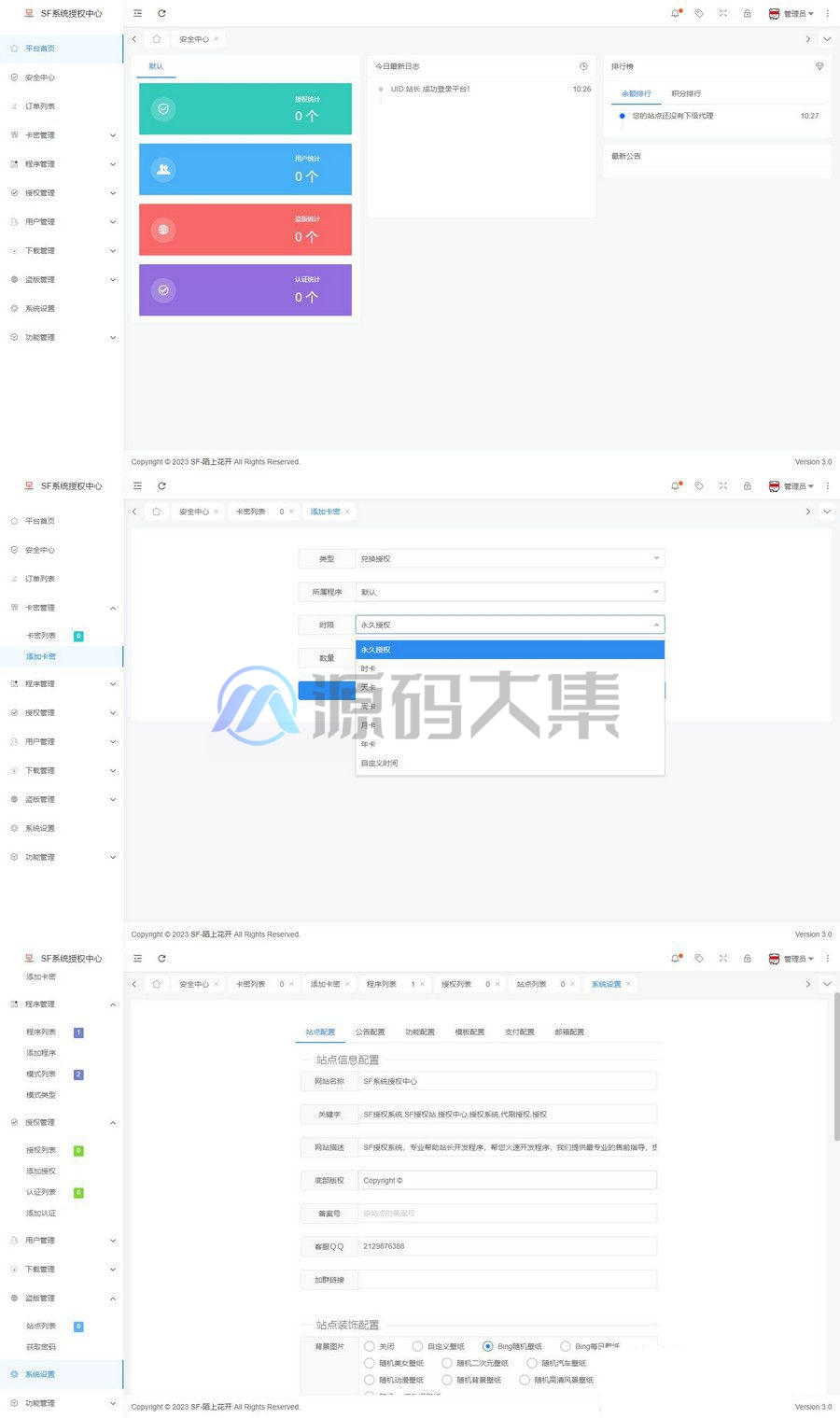Choose 自定义时间 from the 时限 dropdown list
This screenshot has height=1418, width=840.
pos(510,763)
